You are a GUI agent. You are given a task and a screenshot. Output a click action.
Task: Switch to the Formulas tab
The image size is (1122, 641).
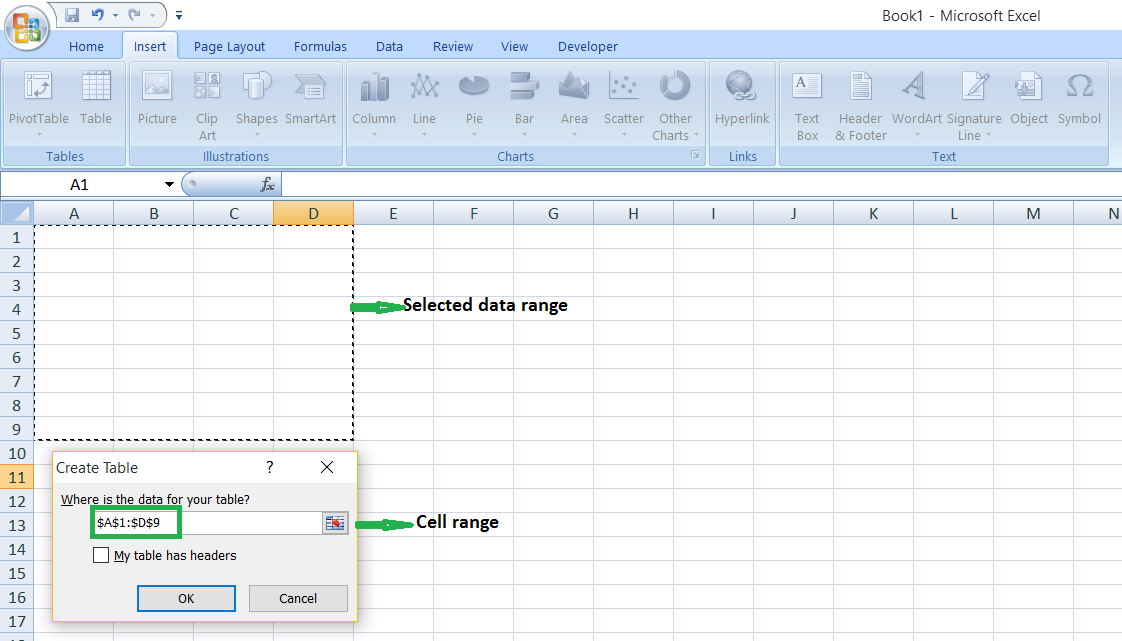click(x=320, y=46)
